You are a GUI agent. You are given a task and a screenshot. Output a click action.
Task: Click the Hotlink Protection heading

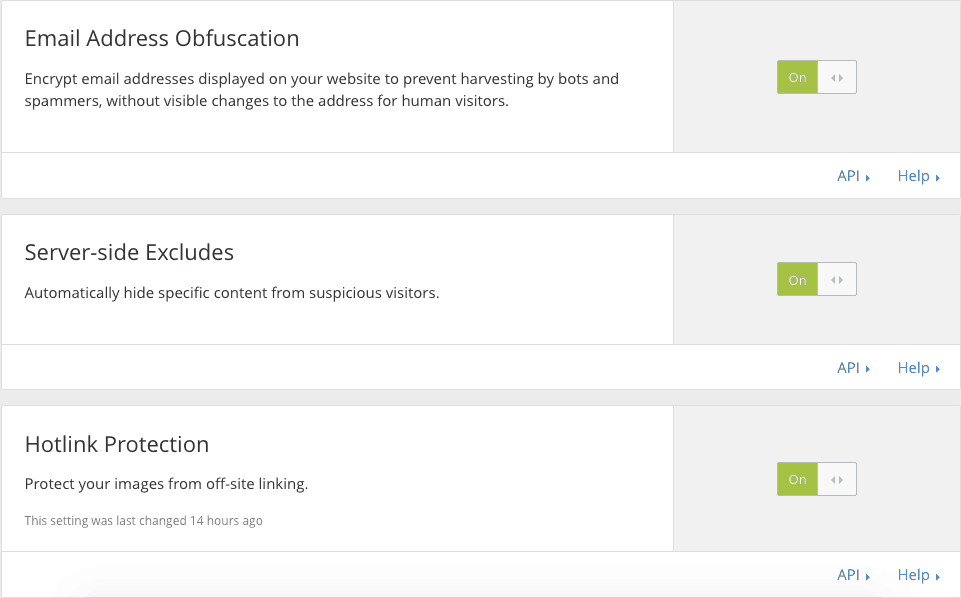coord(117,444)
